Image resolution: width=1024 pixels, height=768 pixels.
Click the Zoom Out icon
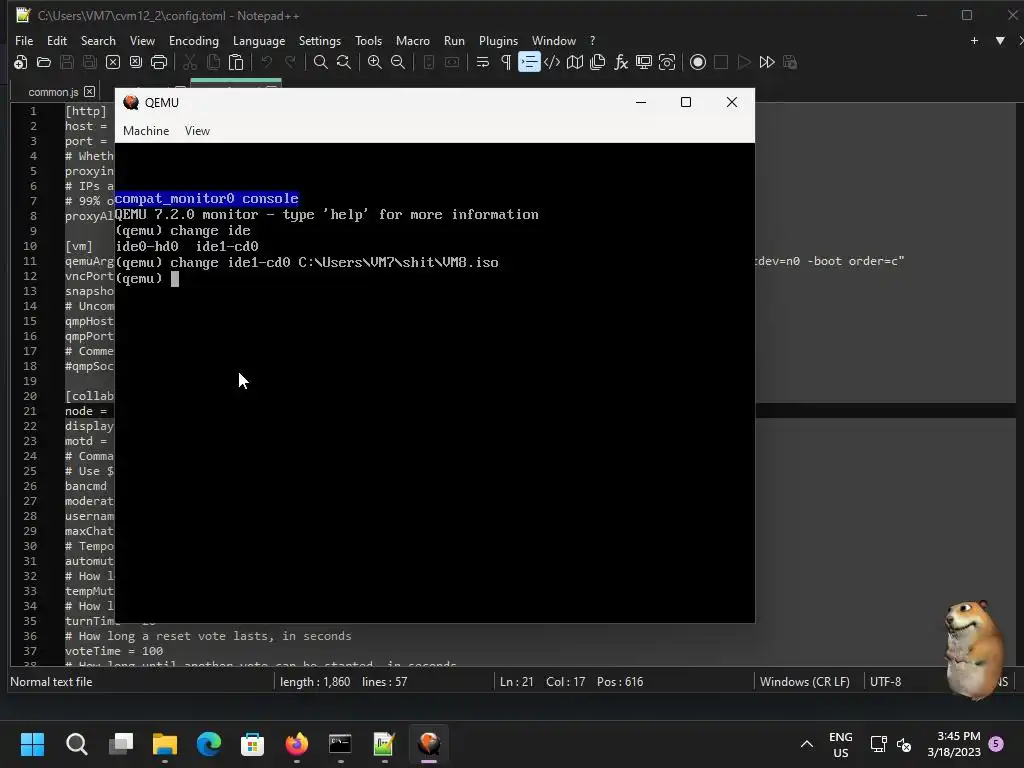(398, 62)
